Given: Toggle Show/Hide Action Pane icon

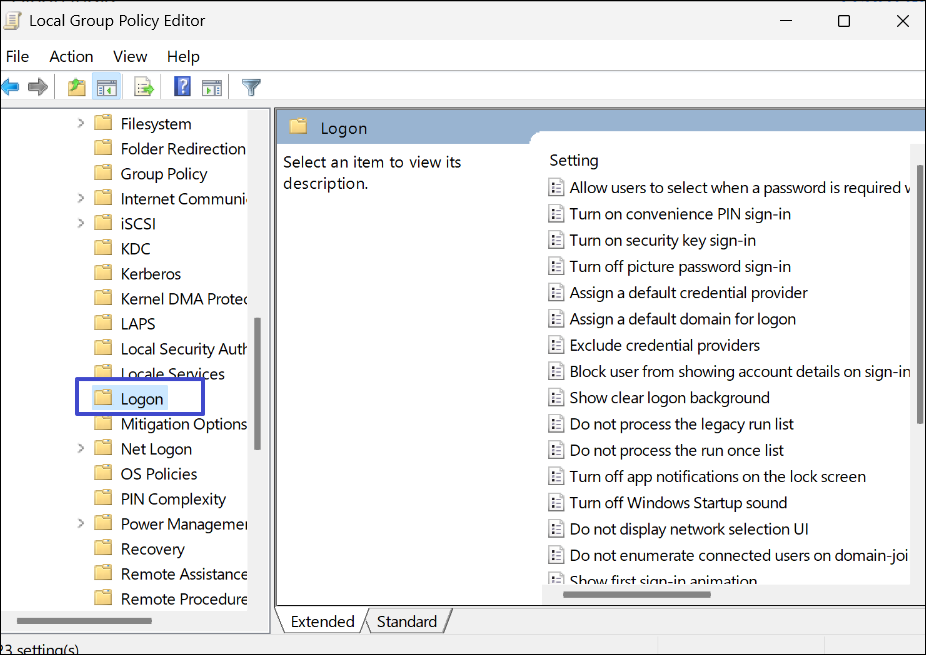Looking at the screenshot, I should pyautogui.click(x=211, y=88).
